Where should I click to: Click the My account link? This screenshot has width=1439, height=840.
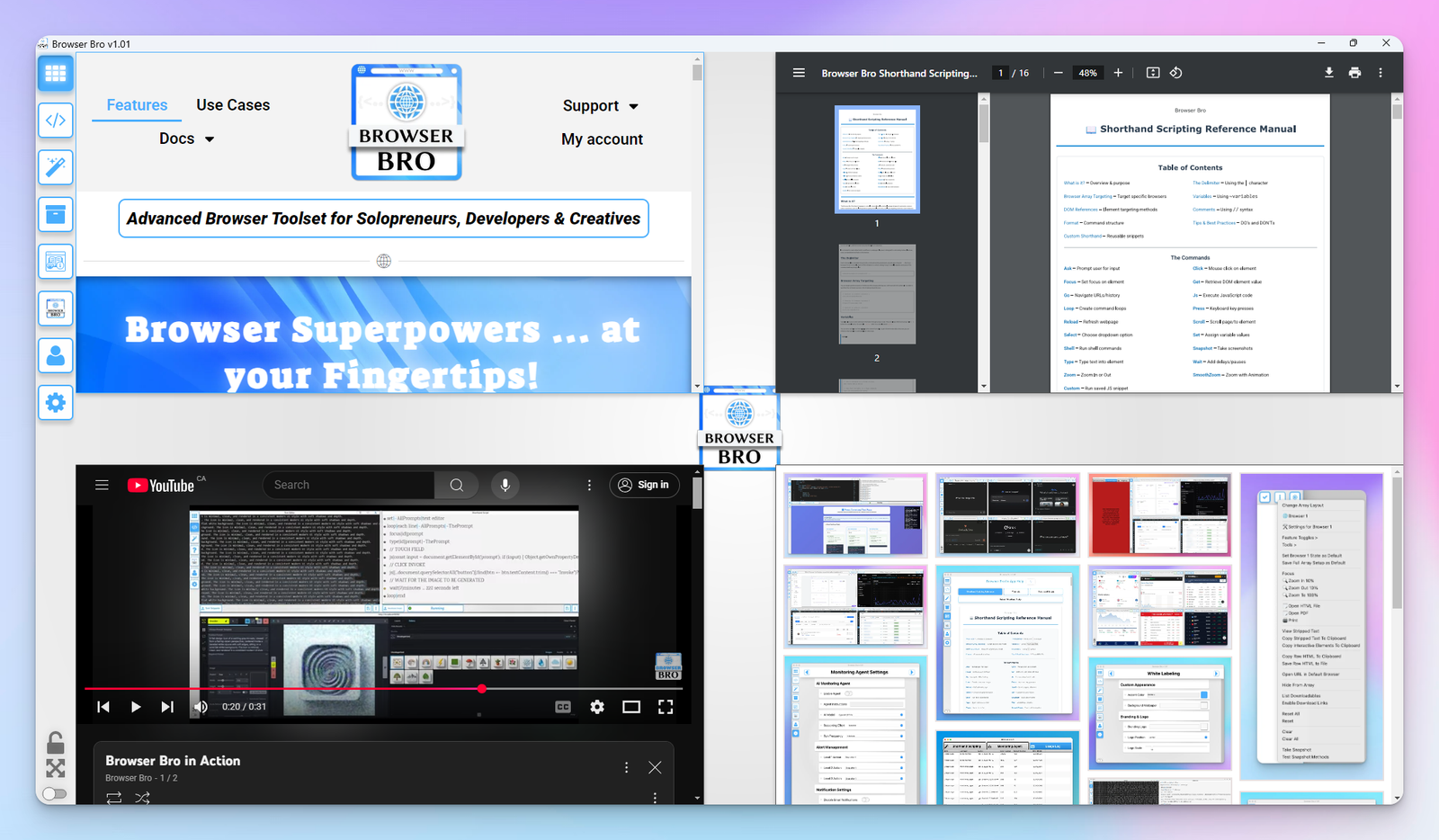(x=602, y=139)
